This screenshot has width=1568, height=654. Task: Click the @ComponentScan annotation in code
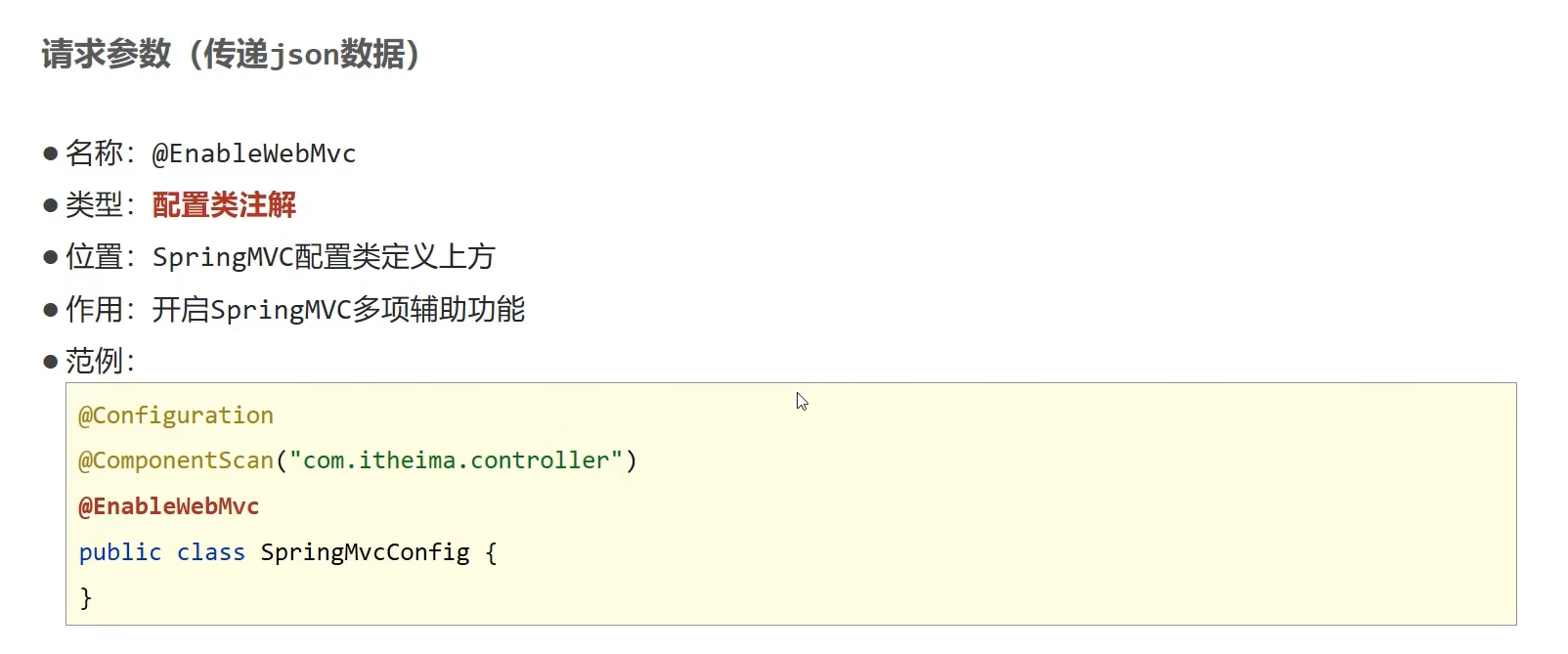[176, 460]
